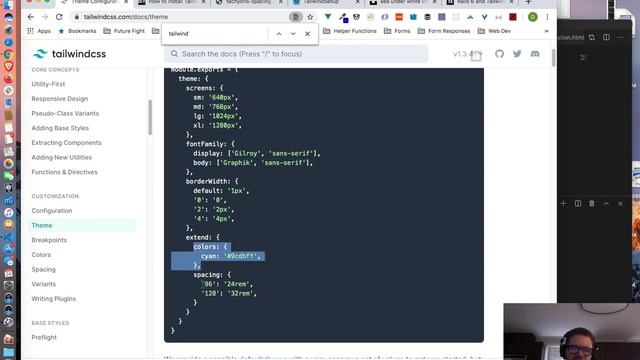The image size is (640, 360).
Task: Focus the Search the docs field
Action: click(296, 54)
